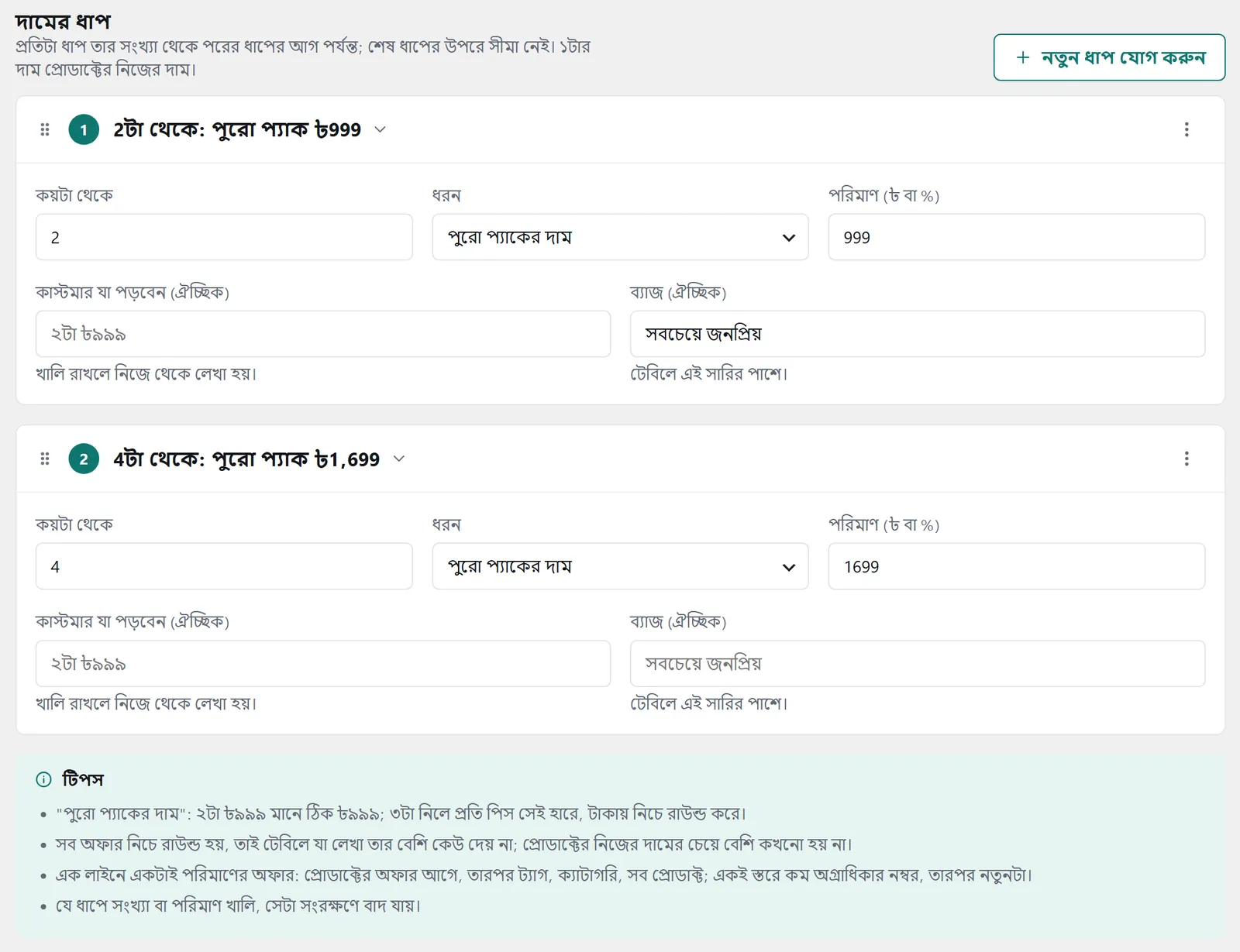Click the পরিমাণ field with value 1699
This screenshot has height=952, width=1240.
point(1017,566)
